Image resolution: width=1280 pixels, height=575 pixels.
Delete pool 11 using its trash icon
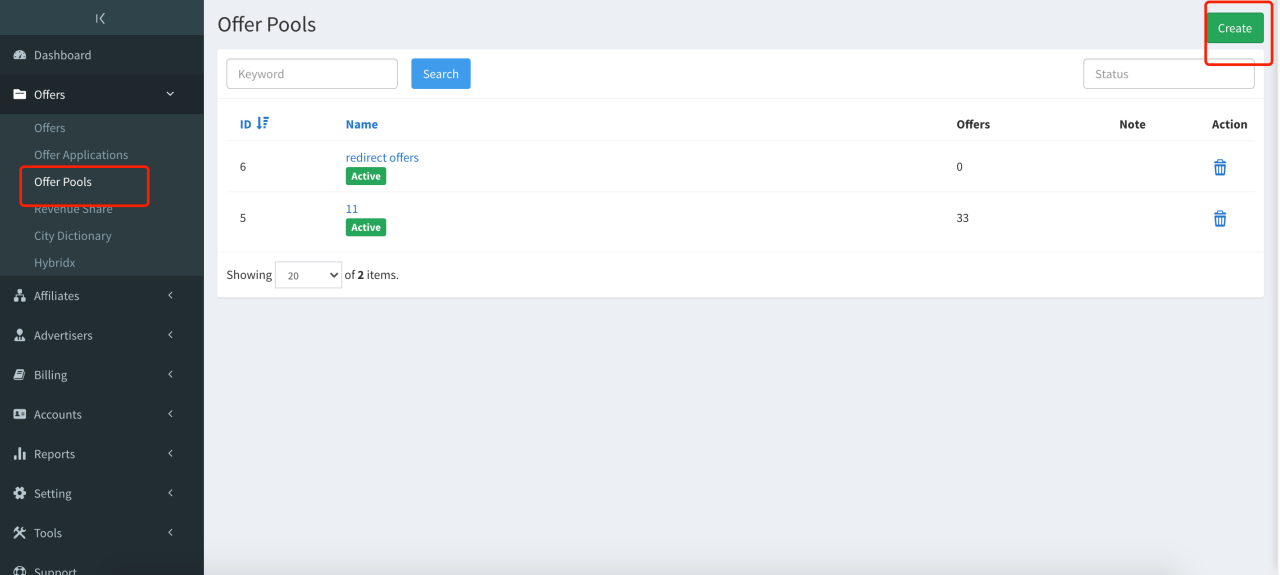(1220, 219)
